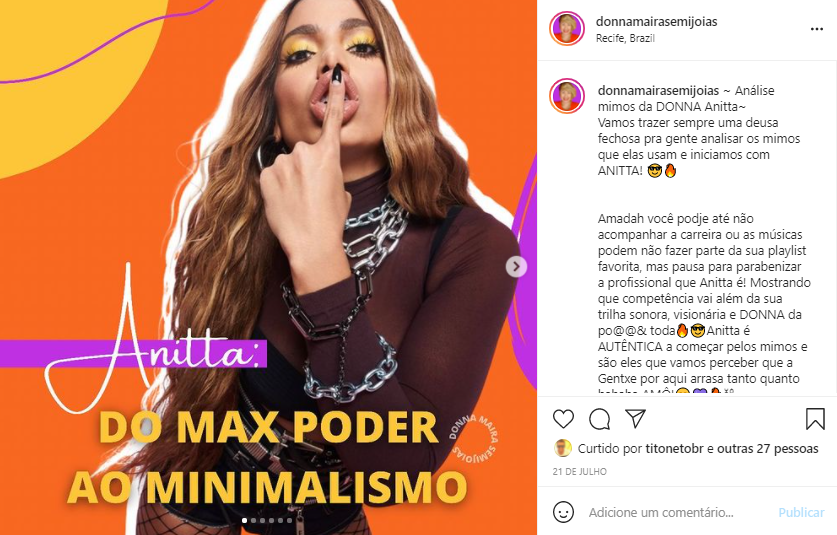This screenshot has width=837, height=535.
Task: Open donnamairasemijoias profile from header username
Action: (x=657, y=21)
